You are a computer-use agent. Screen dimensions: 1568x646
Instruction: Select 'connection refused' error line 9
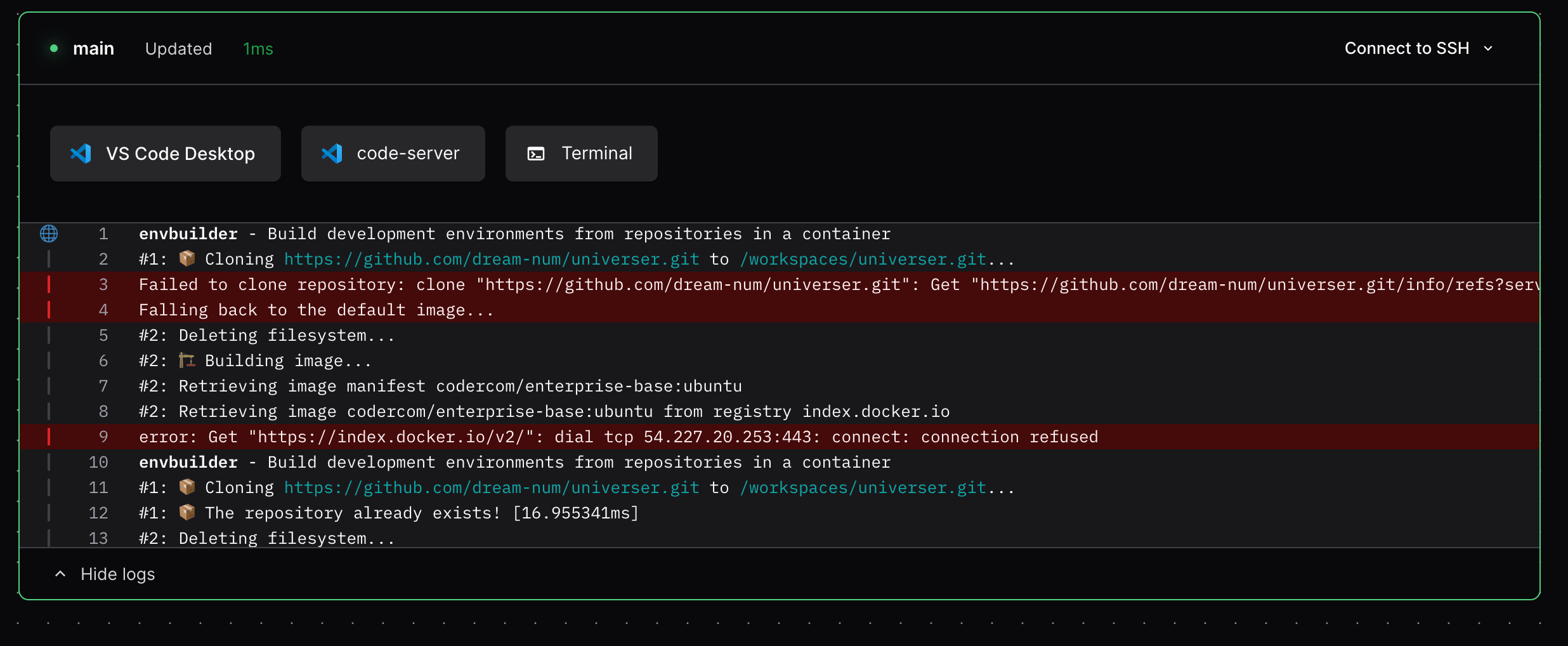point(780,437)
